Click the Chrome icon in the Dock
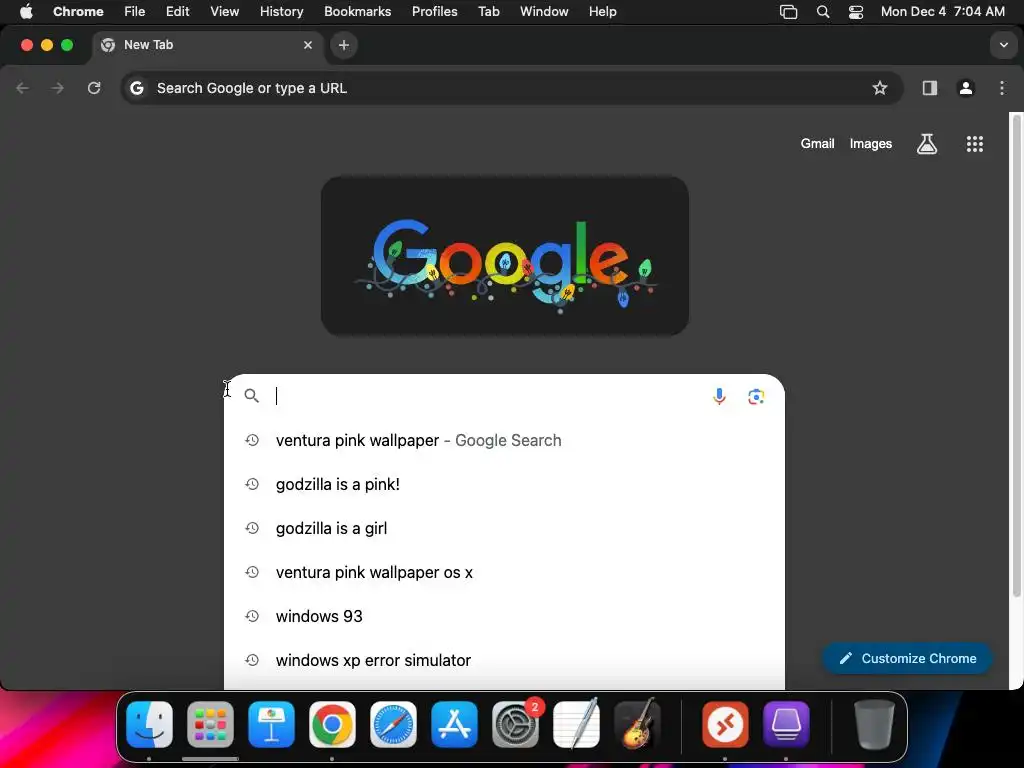The width and height of the screenshot is (1024, 768). (x=332, y=725)
